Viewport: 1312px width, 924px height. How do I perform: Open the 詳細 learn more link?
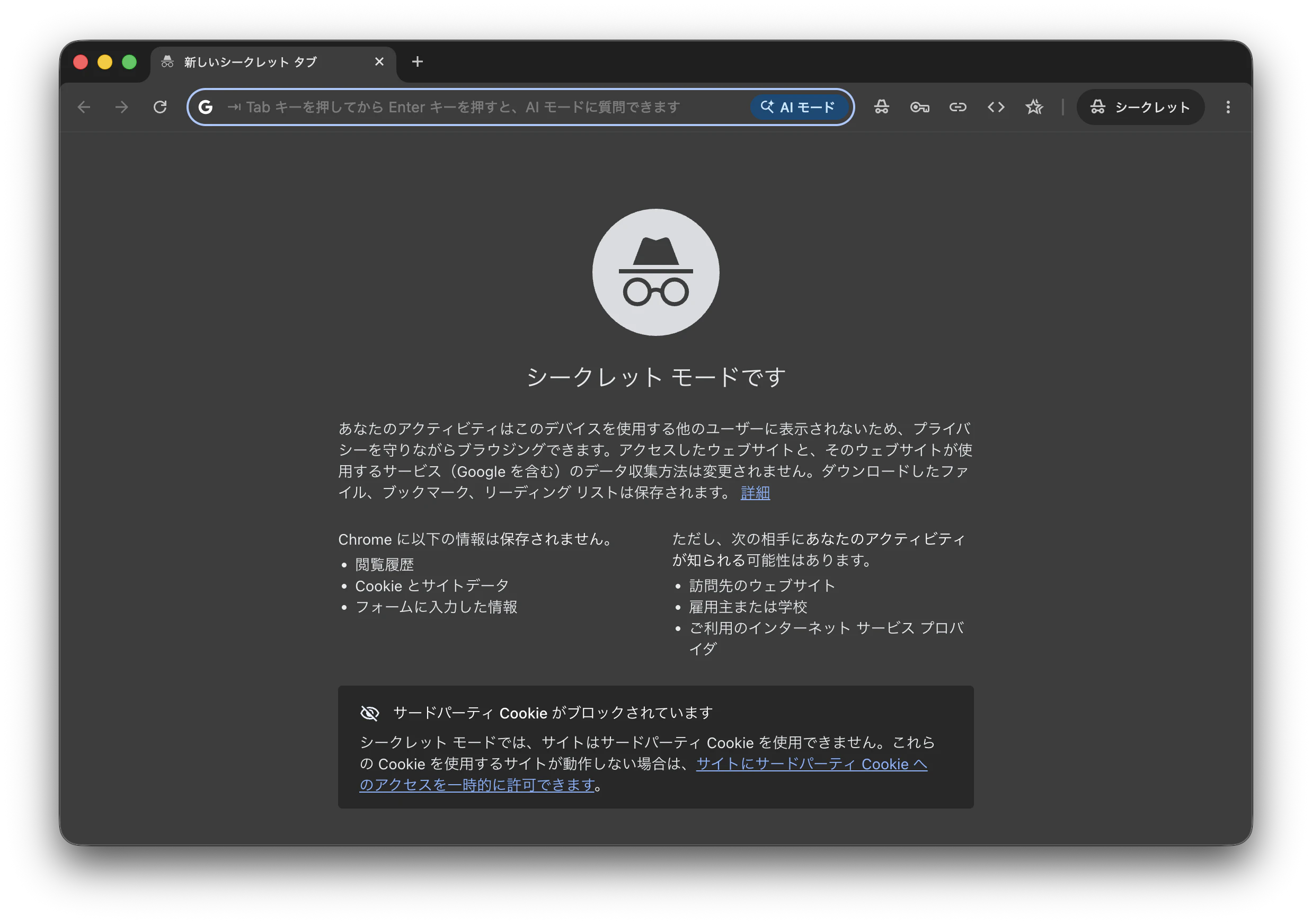(x=755, y=493)
